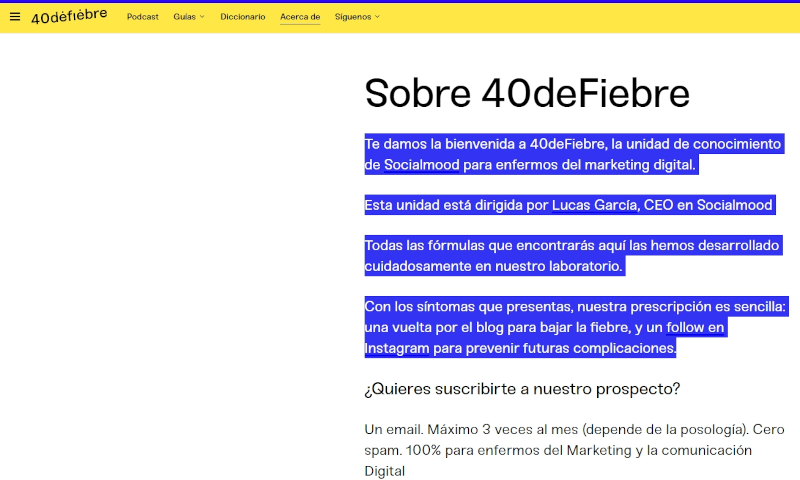
Task: Follow the Socialmood link in first paragraph
Action: point(421,165)
